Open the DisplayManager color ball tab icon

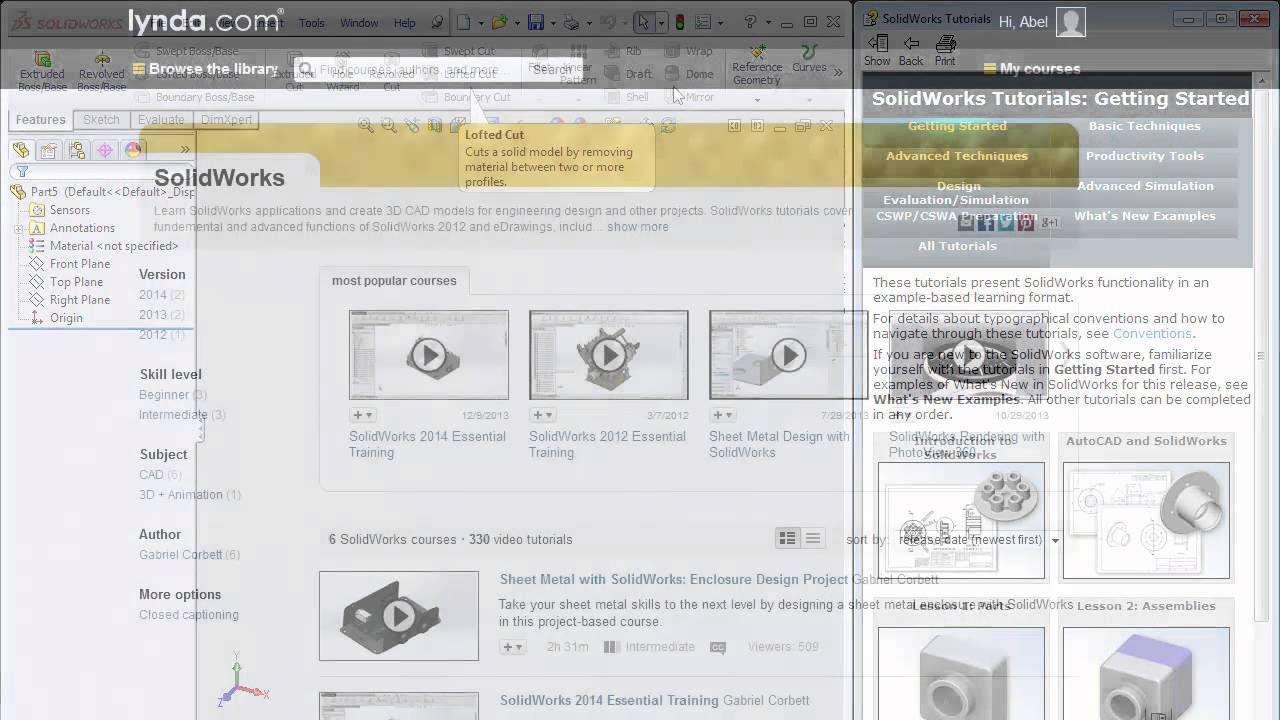click(x=133, y=150)
